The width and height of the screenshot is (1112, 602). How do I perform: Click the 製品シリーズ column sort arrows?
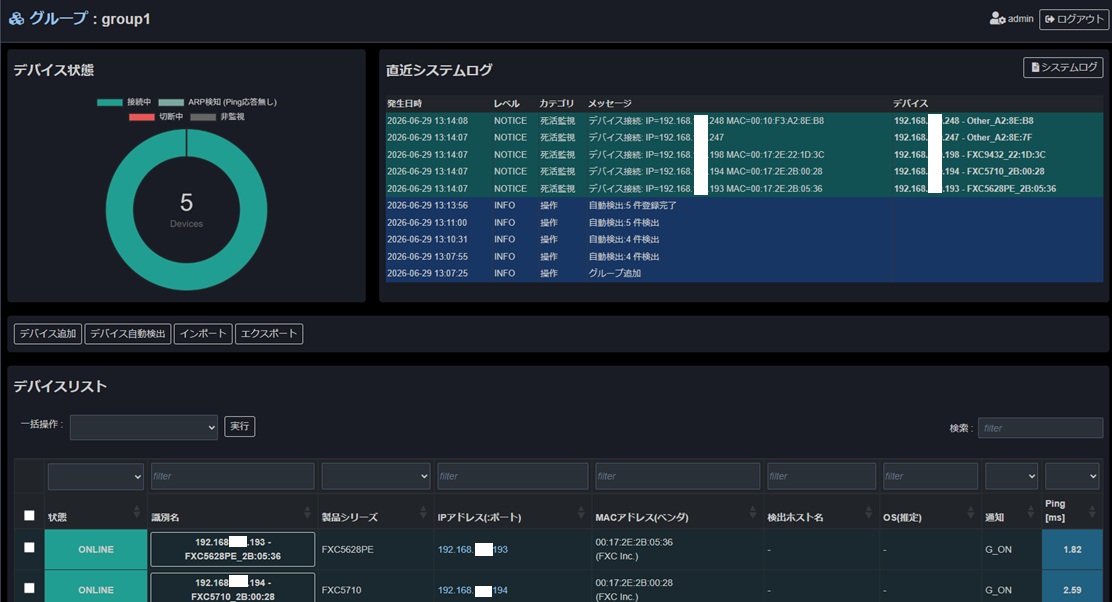click(423, 512)
